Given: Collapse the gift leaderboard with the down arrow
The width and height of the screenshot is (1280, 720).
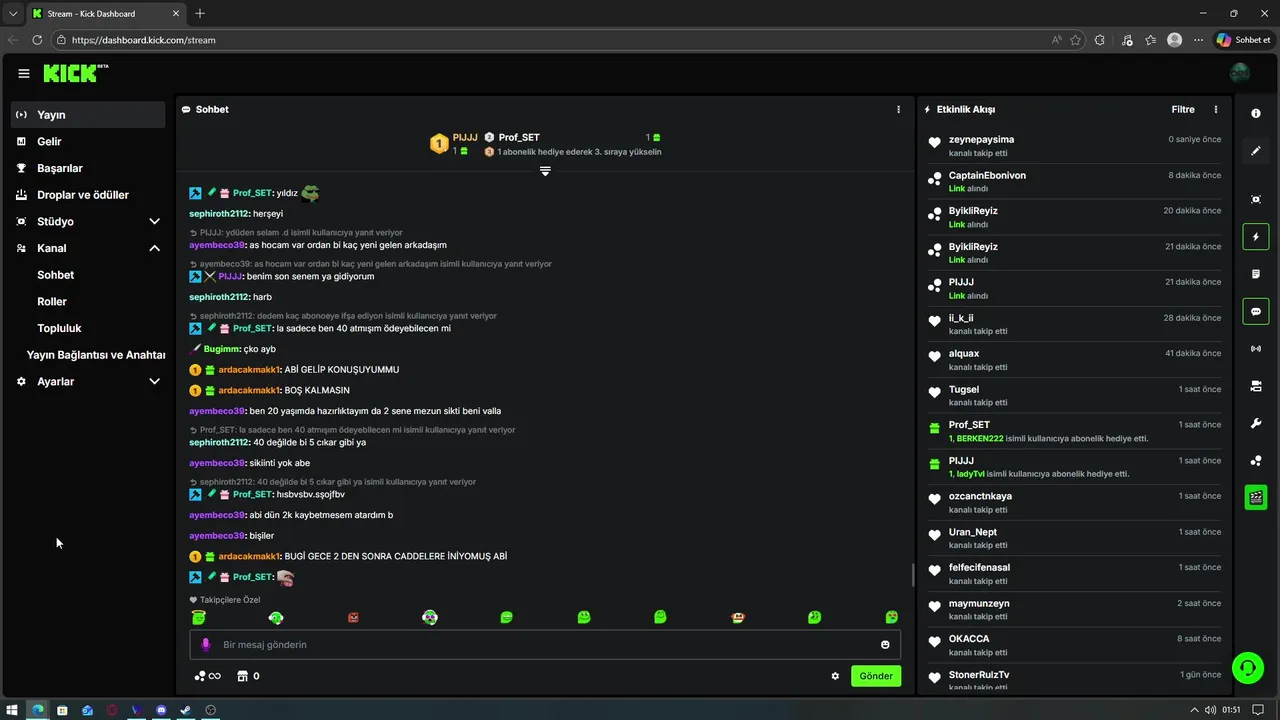Looking at the screenshot, I should [545, 171].
